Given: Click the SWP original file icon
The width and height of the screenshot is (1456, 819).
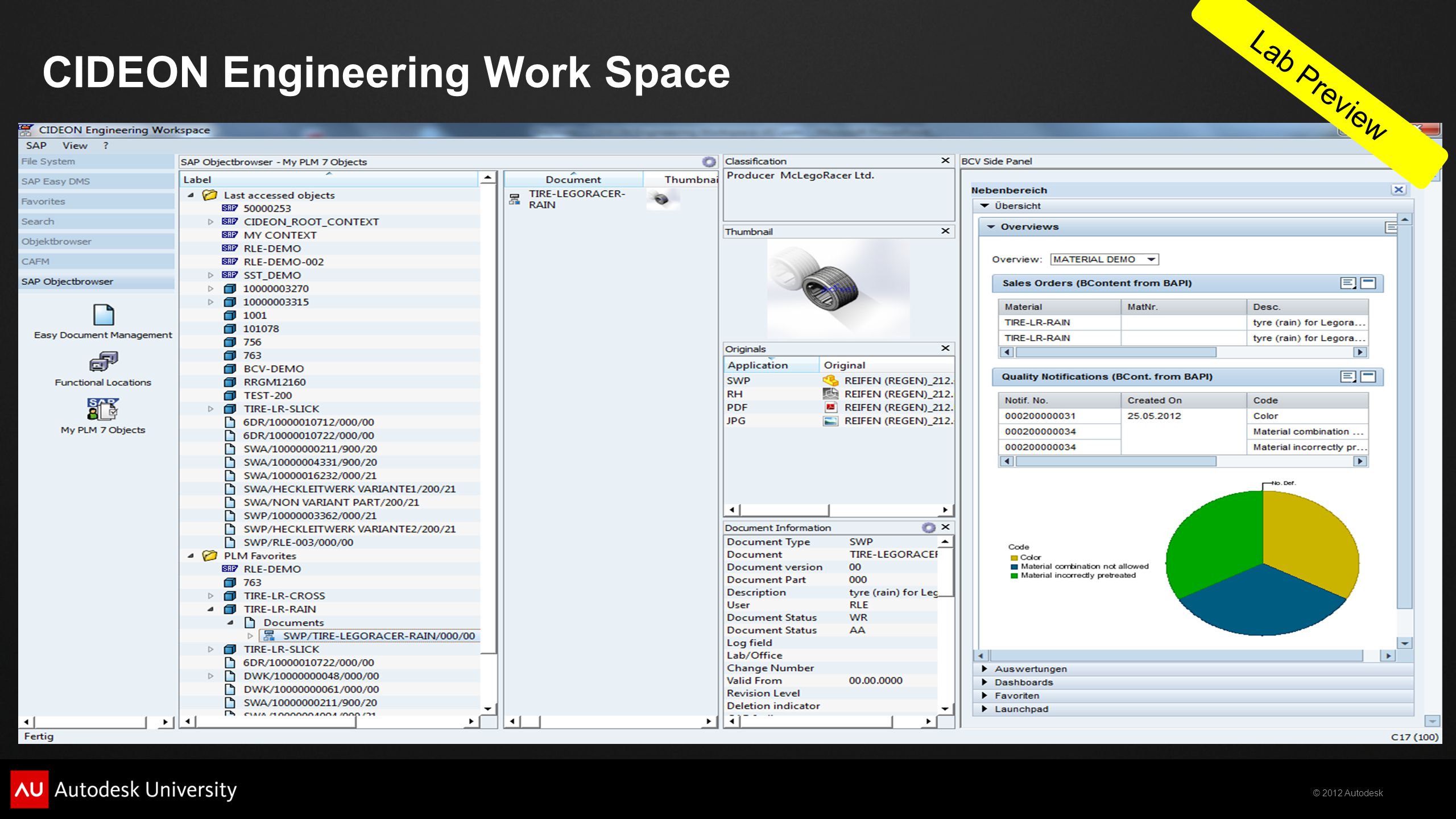Looking at the screenshot, I should (830, 380).
